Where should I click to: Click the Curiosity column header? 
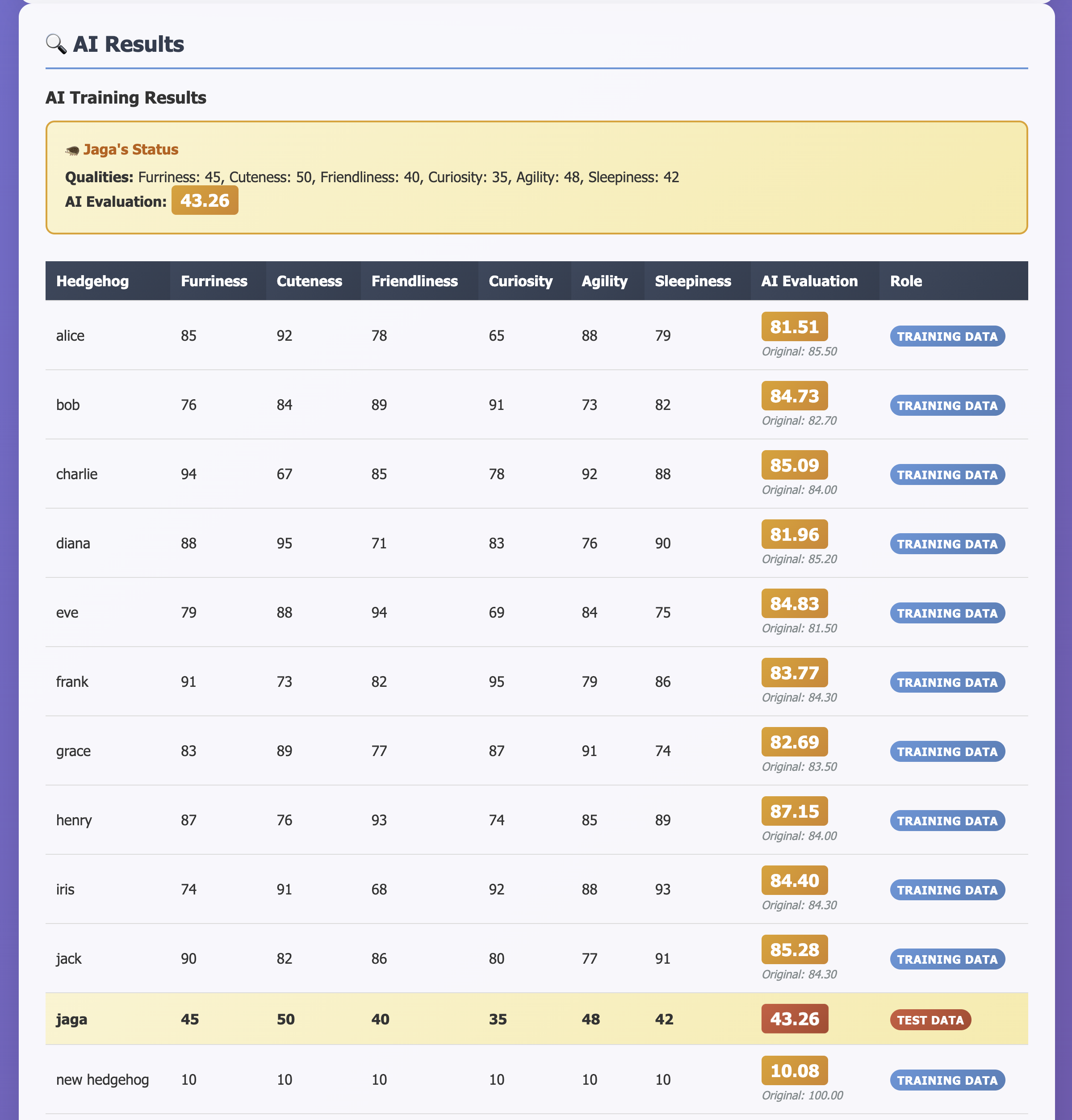[x=520, y=281]
